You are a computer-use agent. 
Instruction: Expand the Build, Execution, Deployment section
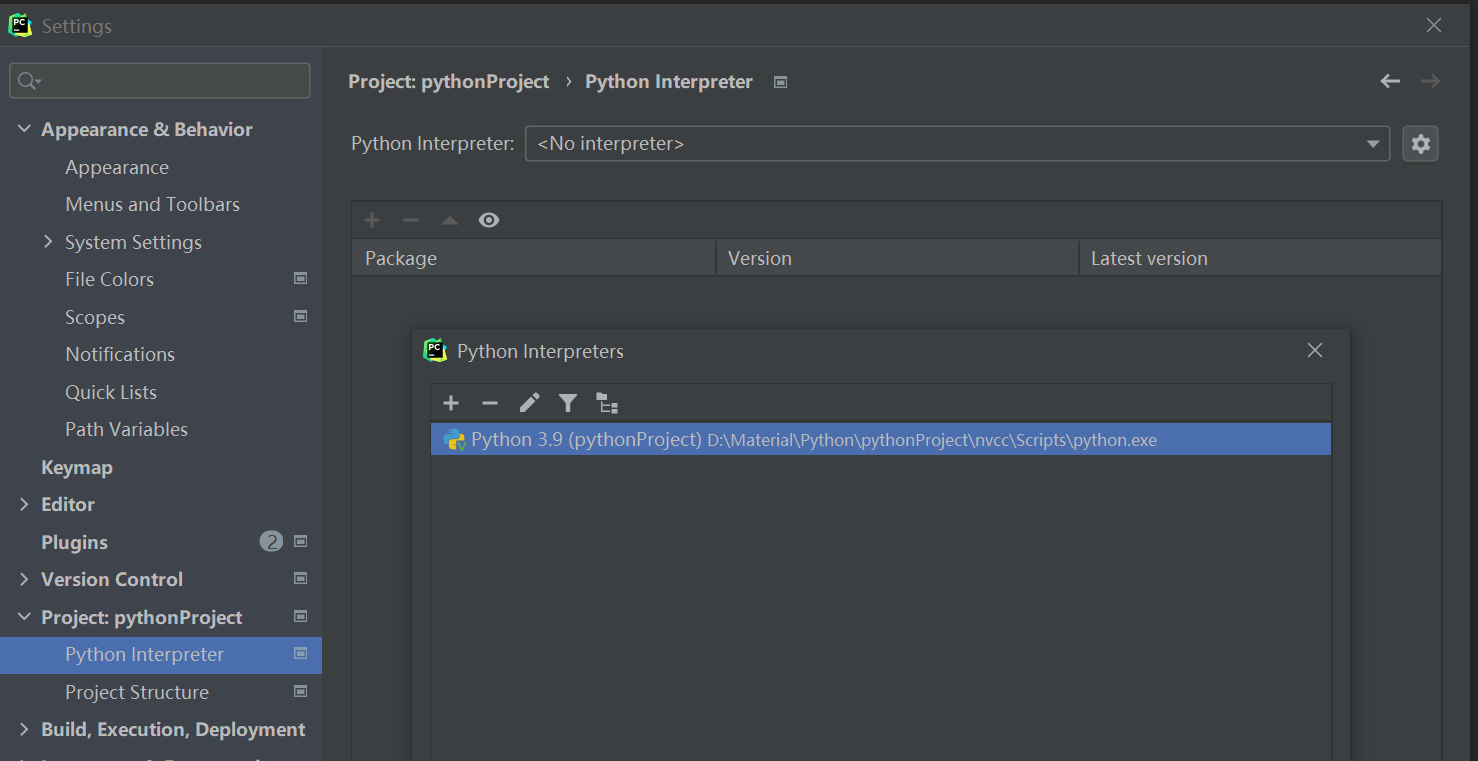click(24, 729)
